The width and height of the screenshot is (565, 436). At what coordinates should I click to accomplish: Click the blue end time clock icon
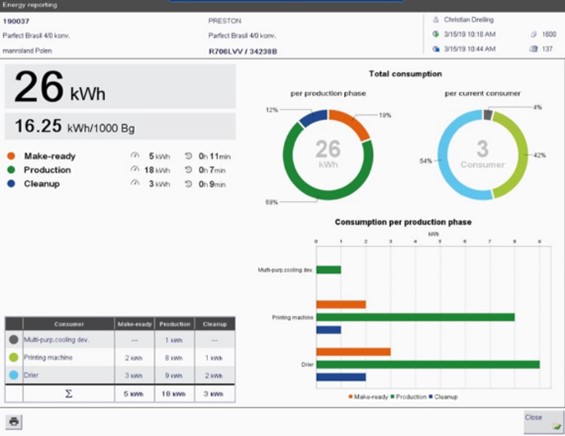tap(436, 49)
